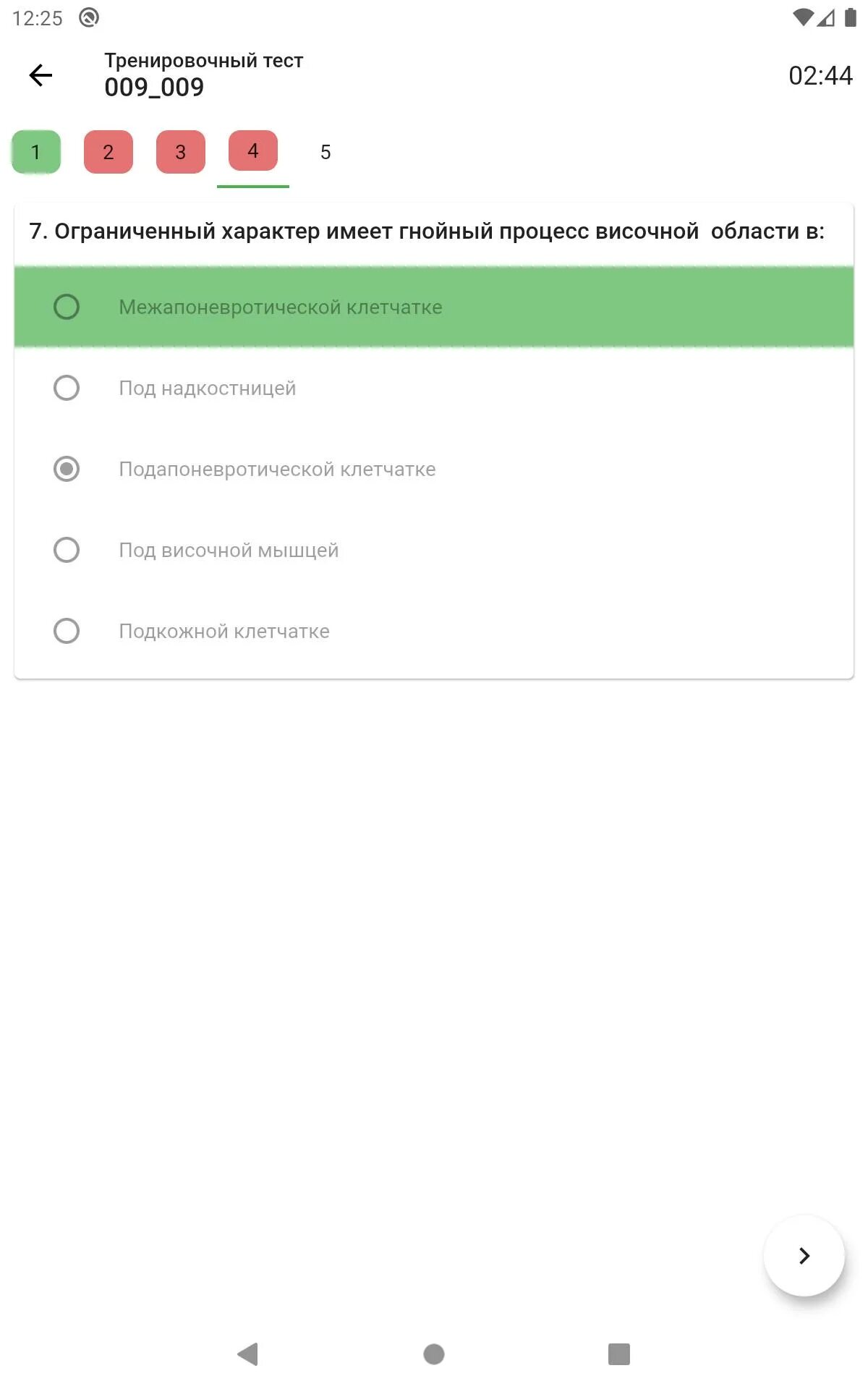Switch to question 1 tab

(x=36, y=152)
